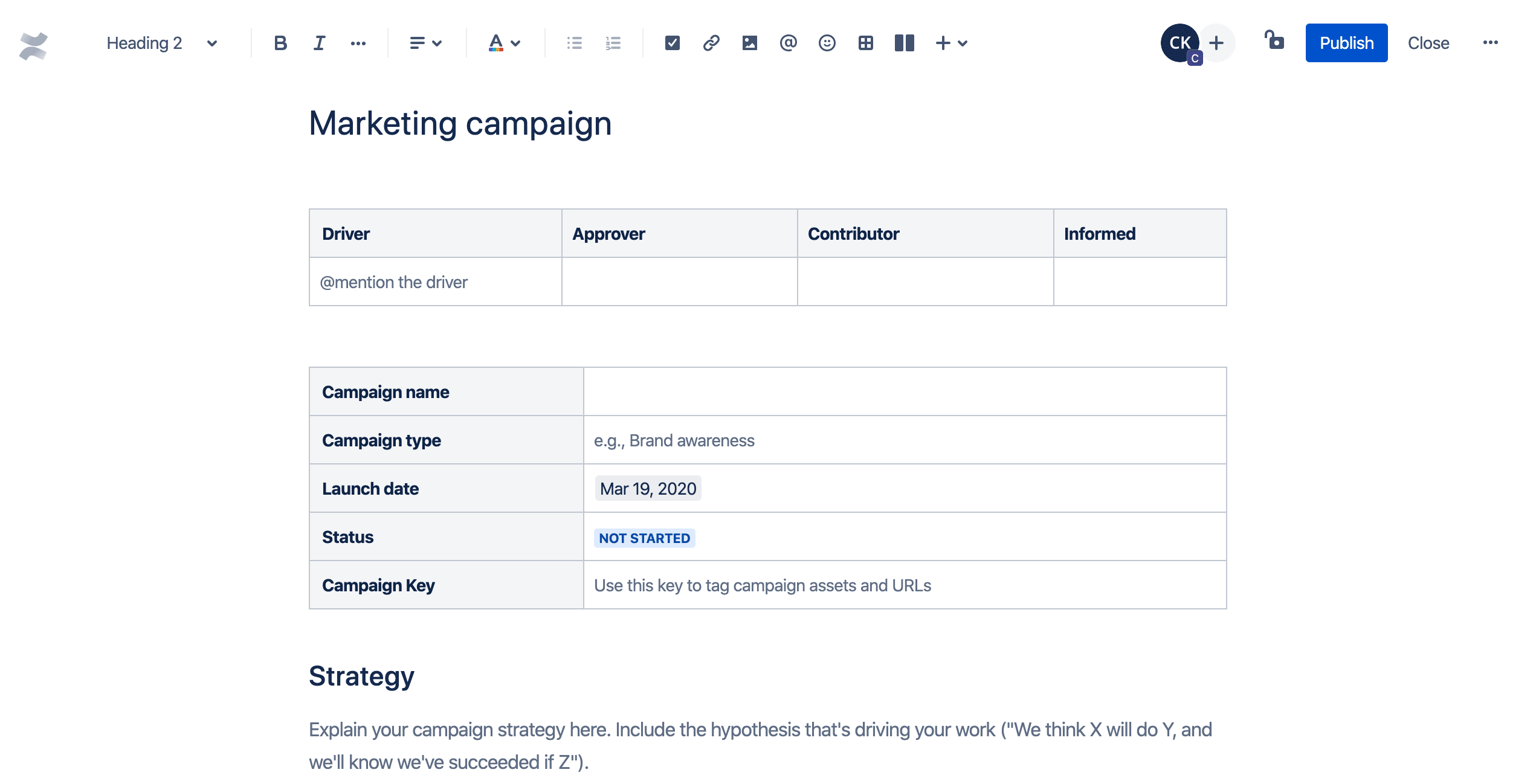Click the insert link icon

(x=710, y=42)
